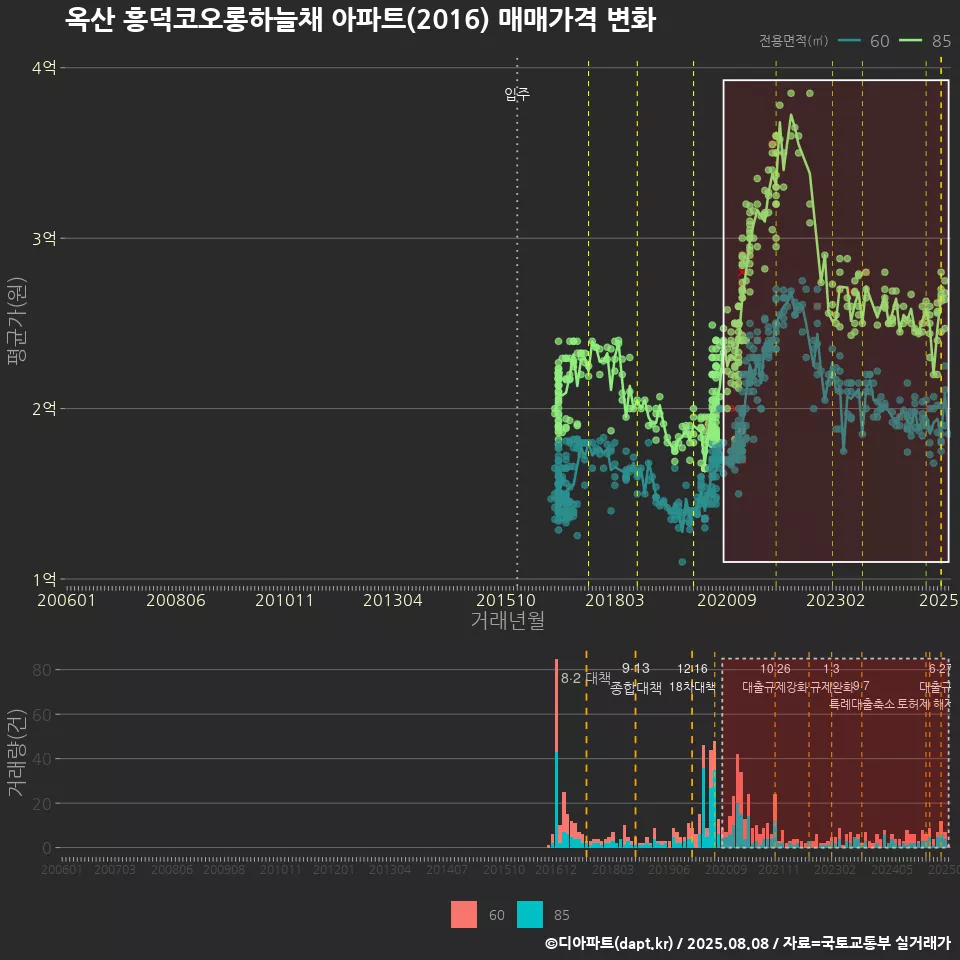Click the 201906 volume chart x-axis label
This screenshot has width=960, height=960.
(669, 869)
